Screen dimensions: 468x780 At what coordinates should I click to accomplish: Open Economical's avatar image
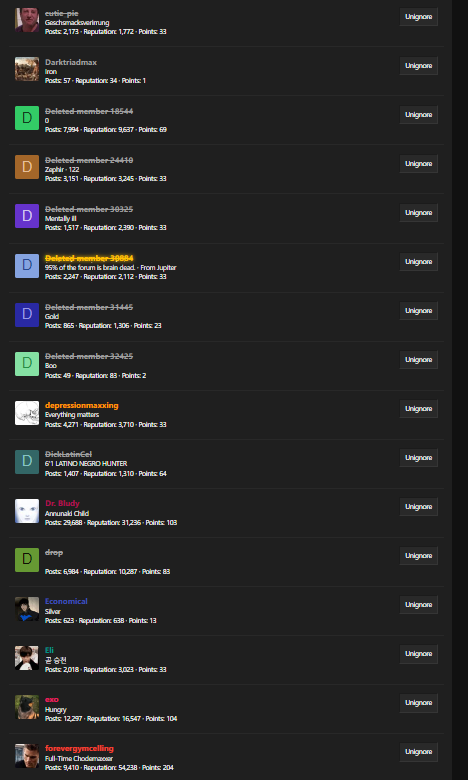pyautogui.click(x=27, y=609)
